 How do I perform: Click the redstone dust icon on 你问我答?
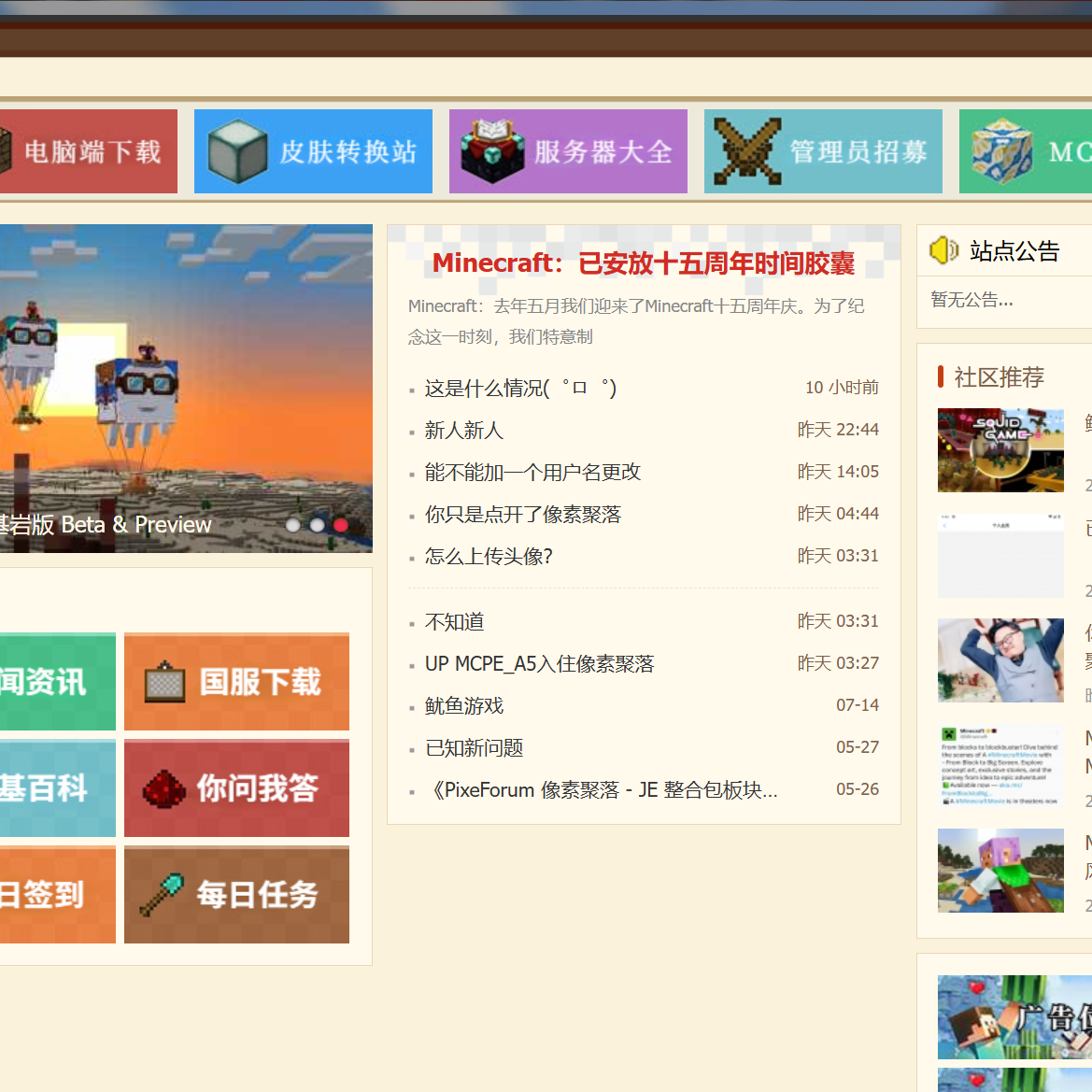pyautogui.click(x=164, y=788)
